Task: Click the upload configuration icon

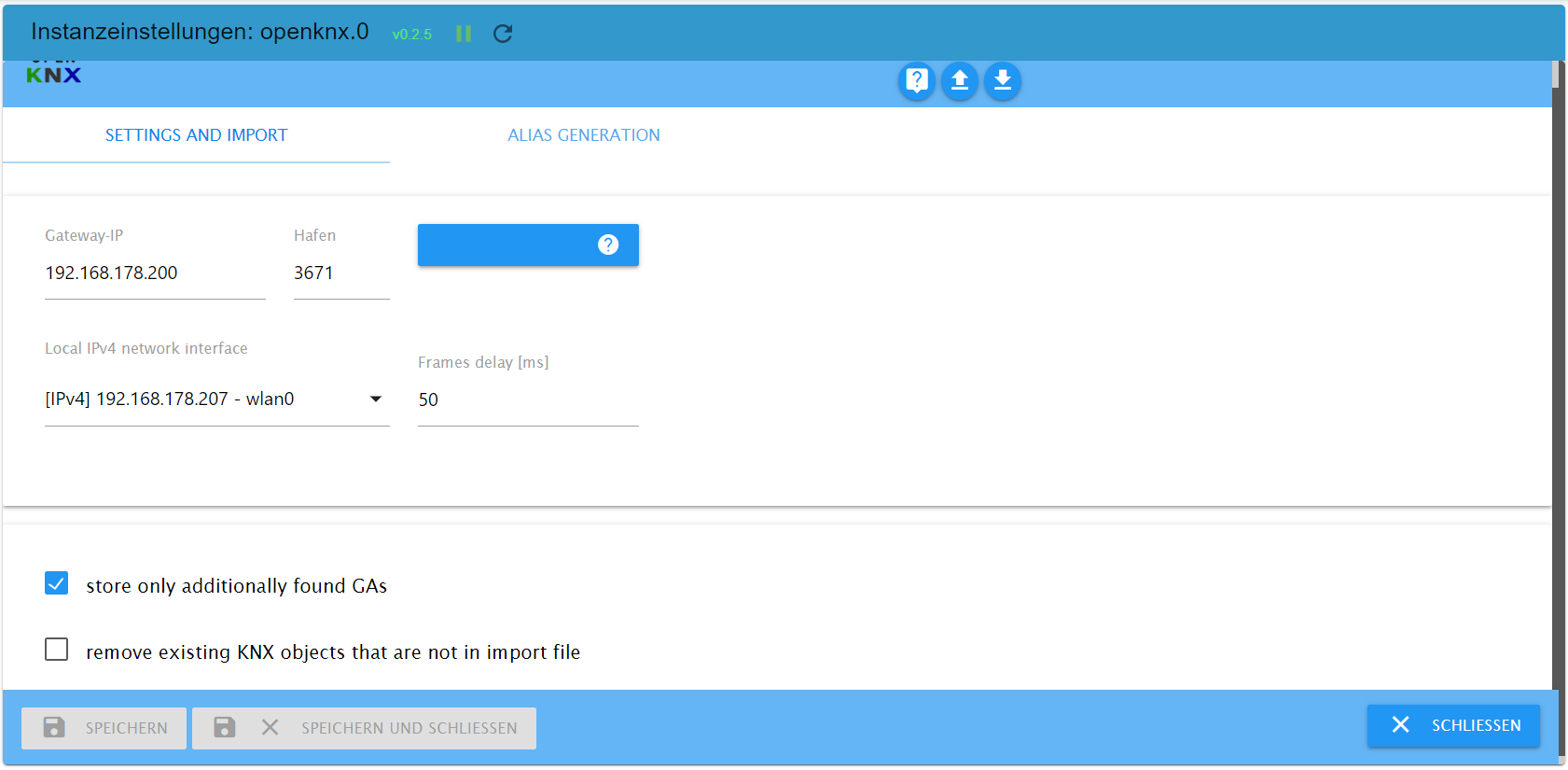Action: (960, 81)
